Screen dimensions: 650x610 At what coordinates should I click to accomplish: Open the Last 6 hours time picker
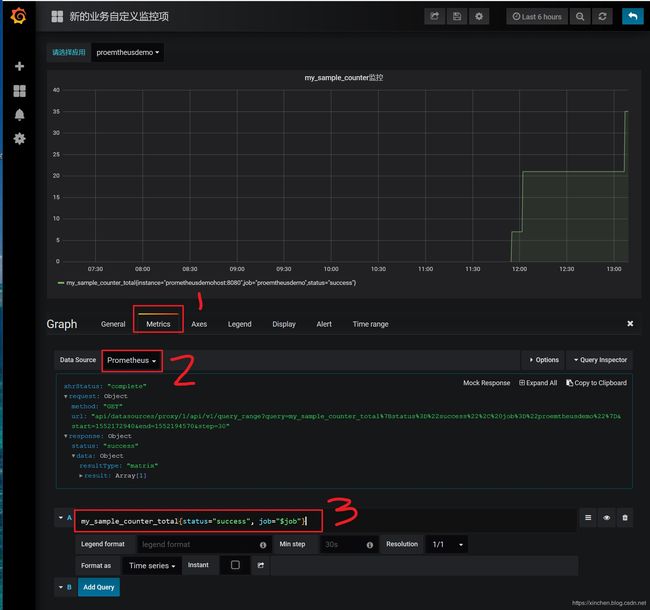click(537, 17)
